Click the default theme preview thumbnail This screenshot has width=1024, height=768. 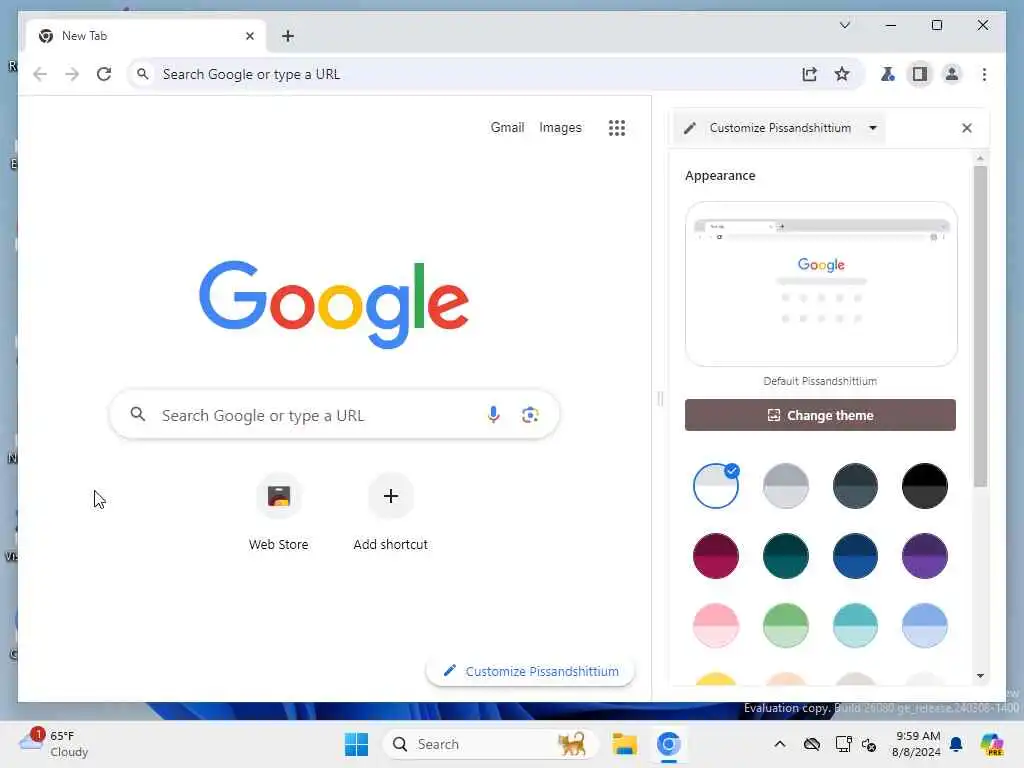(821, 284)
